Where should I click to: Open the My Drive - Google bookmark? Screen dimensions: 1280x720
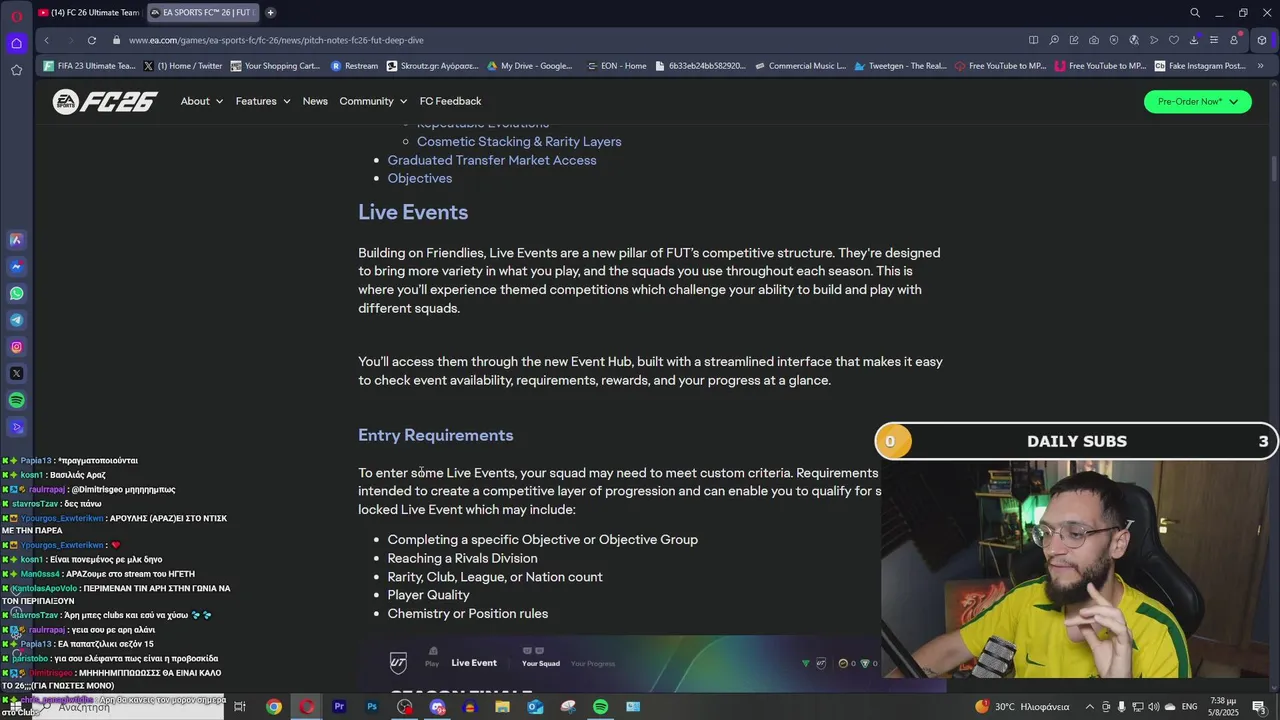click(529, 66)
